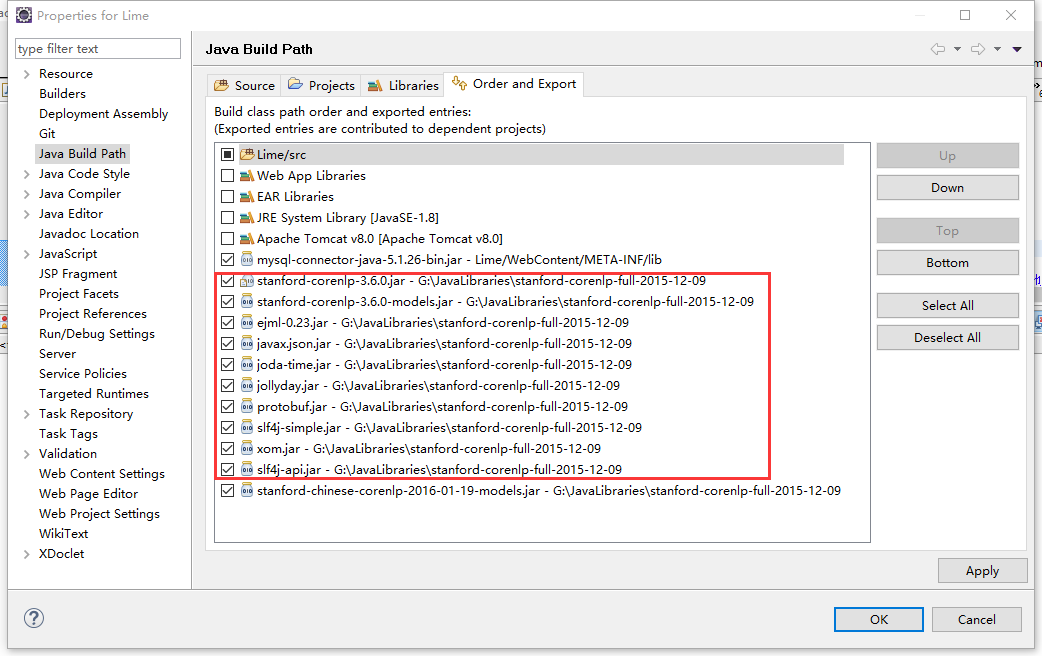The image size is (1042, 656).
Task: Click the Properties dialog icon in the title bar
Action: [23, 14]
